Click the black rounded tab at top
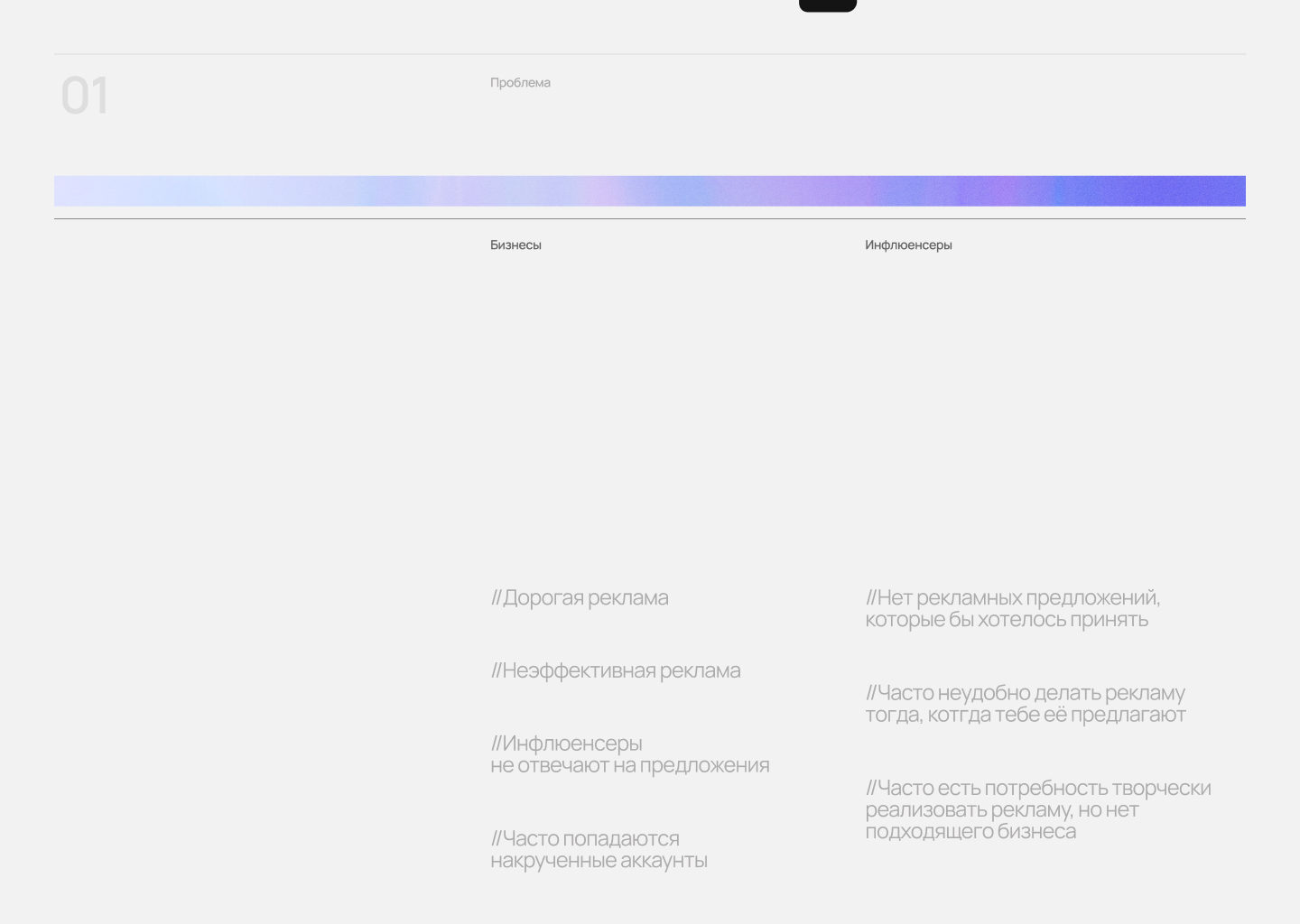The image size is (1300, 924). click(x=827, y=5)
